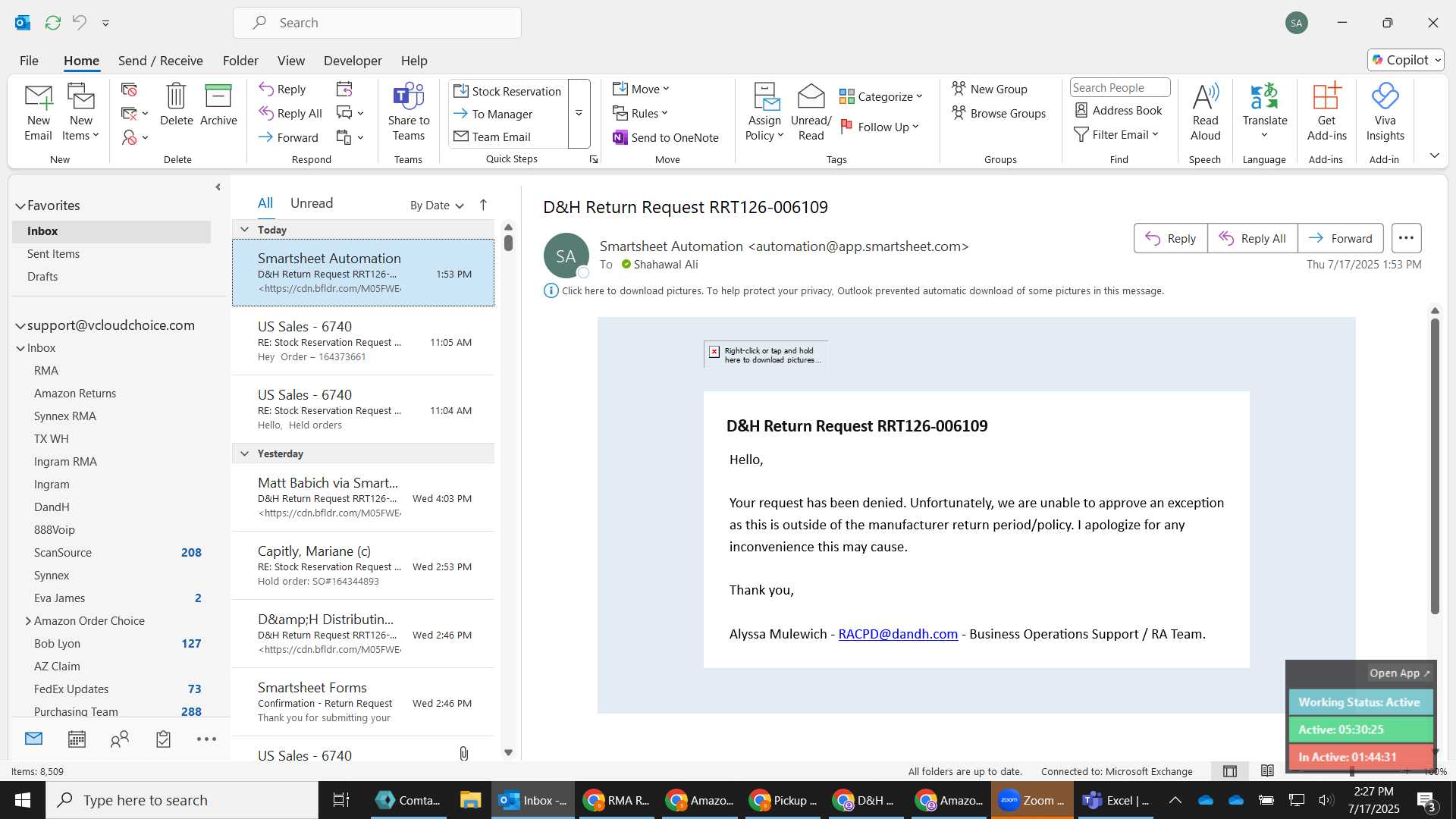
Task: Show Unread messages filter tab
Action: pyautogui.click(x=312, y=202)
